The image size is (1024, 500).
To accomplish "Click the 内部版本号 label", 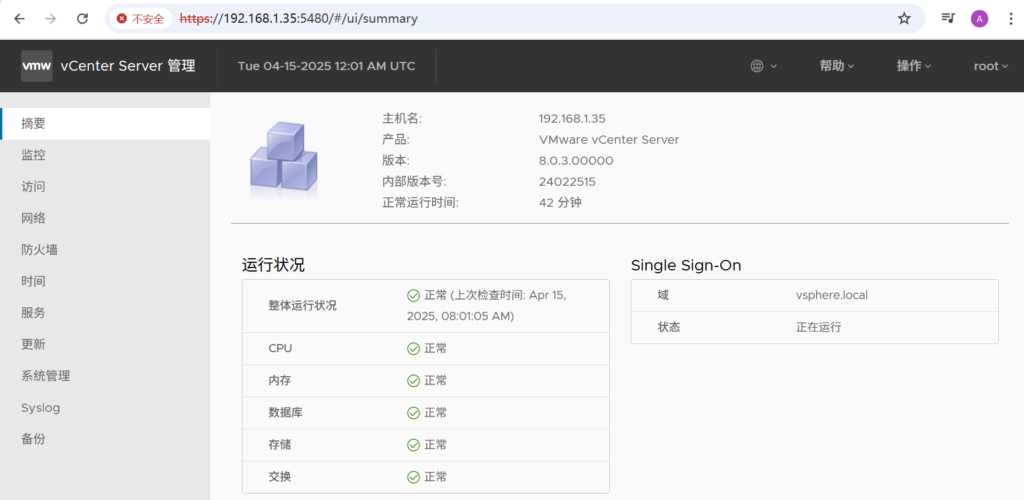I will pyautogui.click(x=414, y=181).
